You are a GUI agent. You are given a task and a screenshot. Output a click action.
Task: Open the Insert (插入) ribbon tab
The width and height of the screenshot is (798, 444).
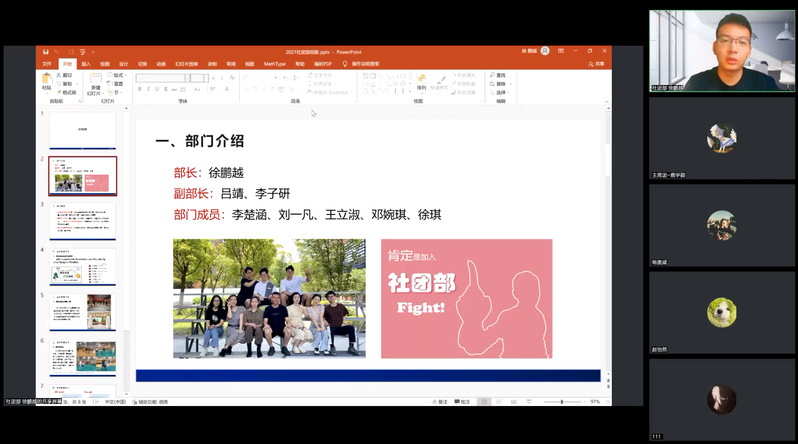(86, 64)
